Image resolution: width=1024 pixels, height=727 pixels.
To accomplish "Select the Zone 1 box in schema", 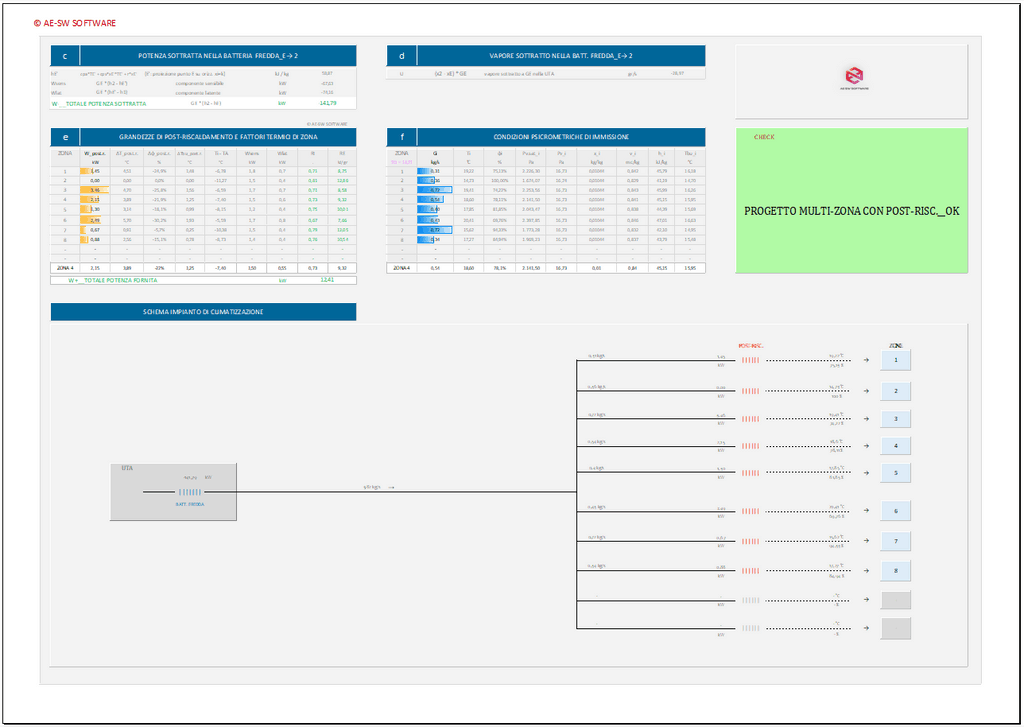I will (x=895, y=360).
